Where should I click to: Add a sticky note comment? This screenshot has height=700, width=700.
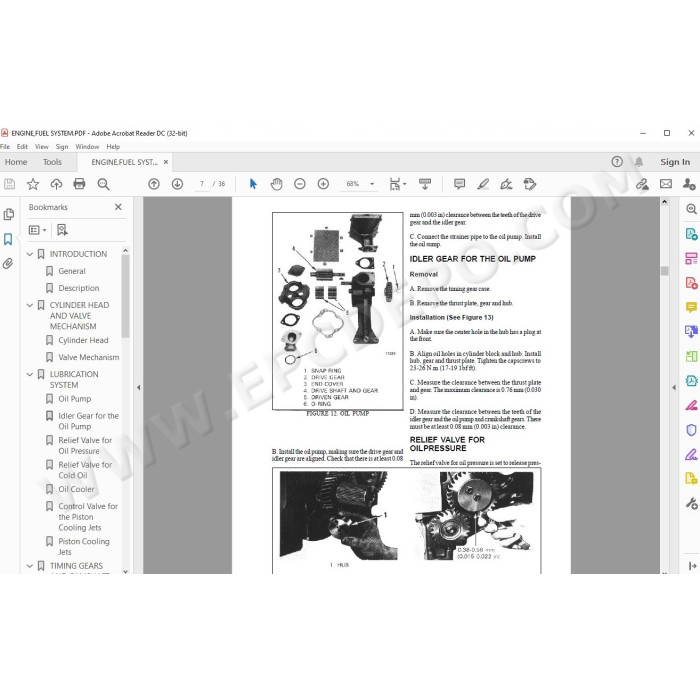(459, 184)
